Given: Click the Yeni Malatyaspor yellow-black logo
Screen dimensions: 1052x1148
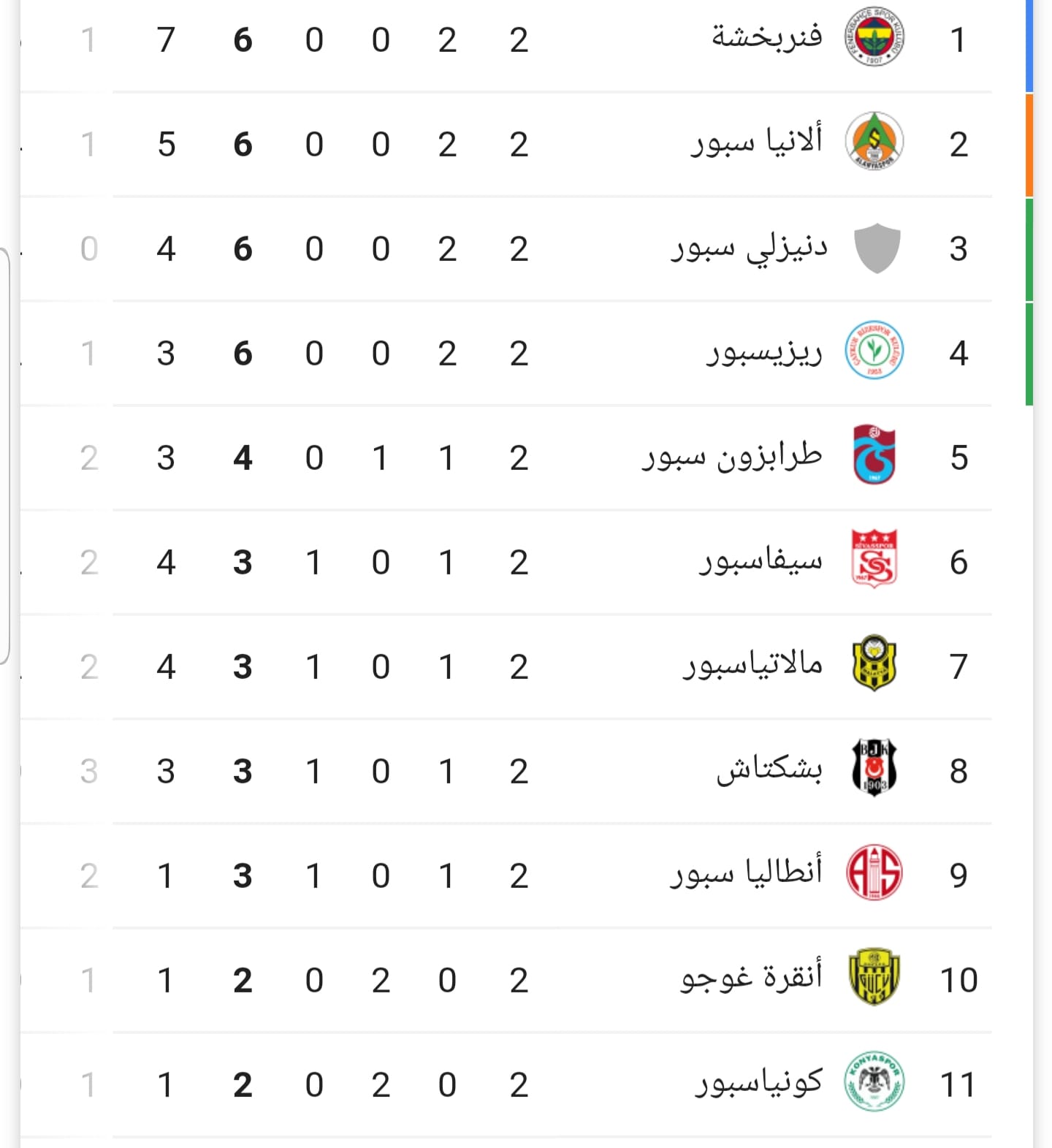Looking at the screenshot, I should 874,664.
